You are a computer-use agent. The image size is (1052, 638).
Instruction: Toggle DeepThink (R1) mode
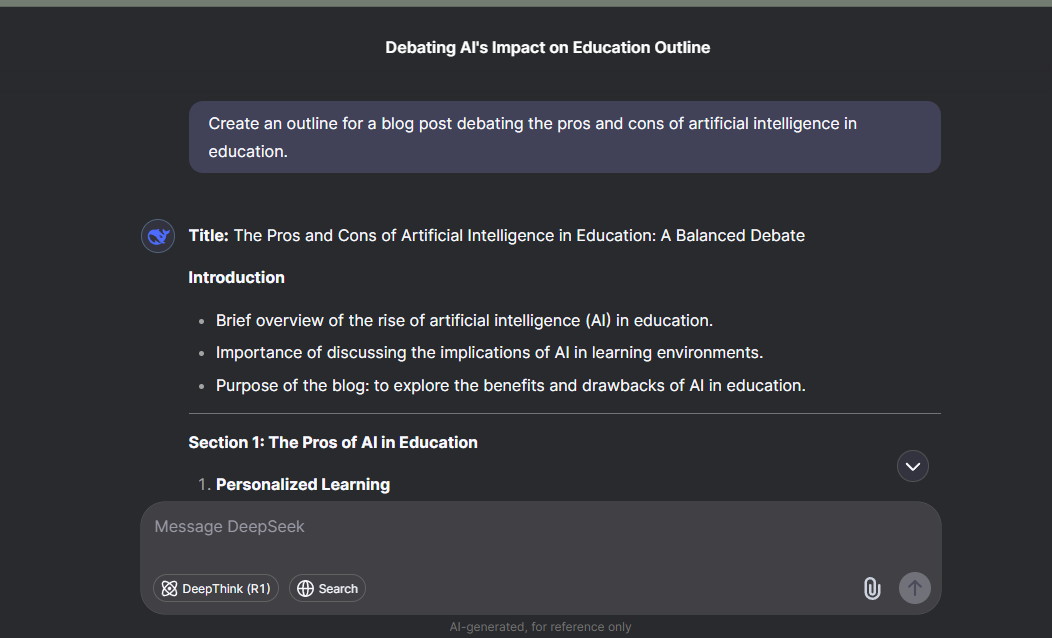215,589
